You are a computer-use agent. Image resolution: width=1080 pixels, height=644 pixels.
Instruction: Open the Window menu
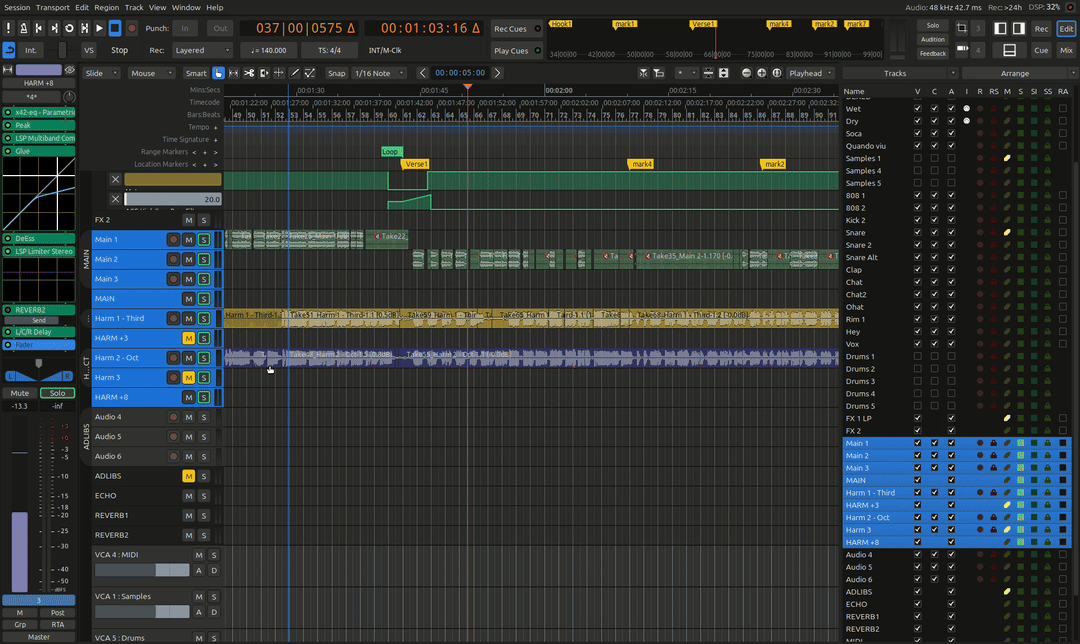(186, 7)
